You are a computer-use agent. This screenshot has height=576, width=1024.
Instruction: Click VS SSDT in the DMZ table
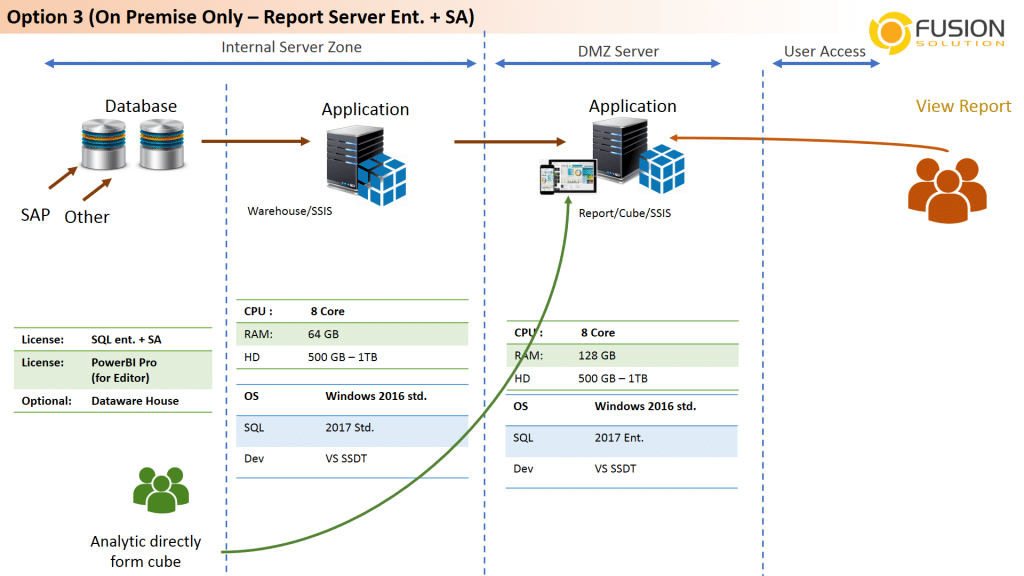tap(615, 469)
